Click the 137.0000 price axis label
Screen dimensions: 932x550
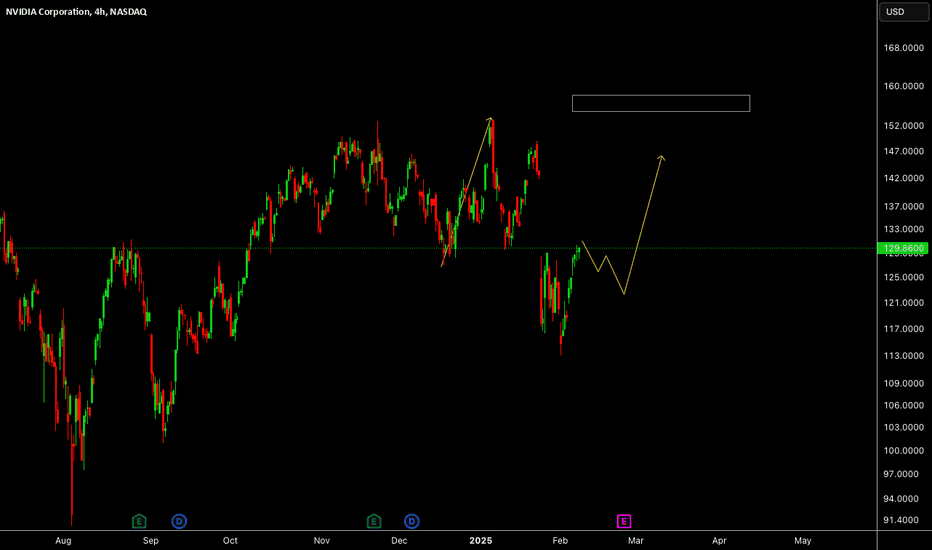(903, 206)
